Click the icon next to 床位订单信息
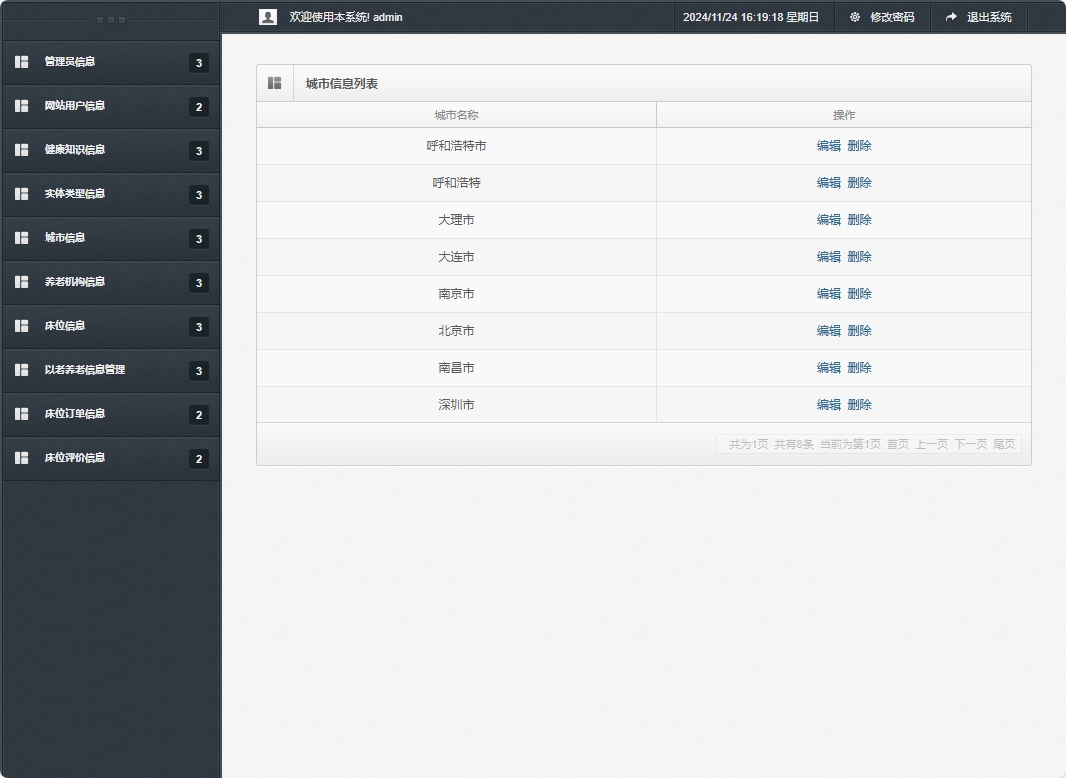1066x778 pixels. tap(22, 414)
